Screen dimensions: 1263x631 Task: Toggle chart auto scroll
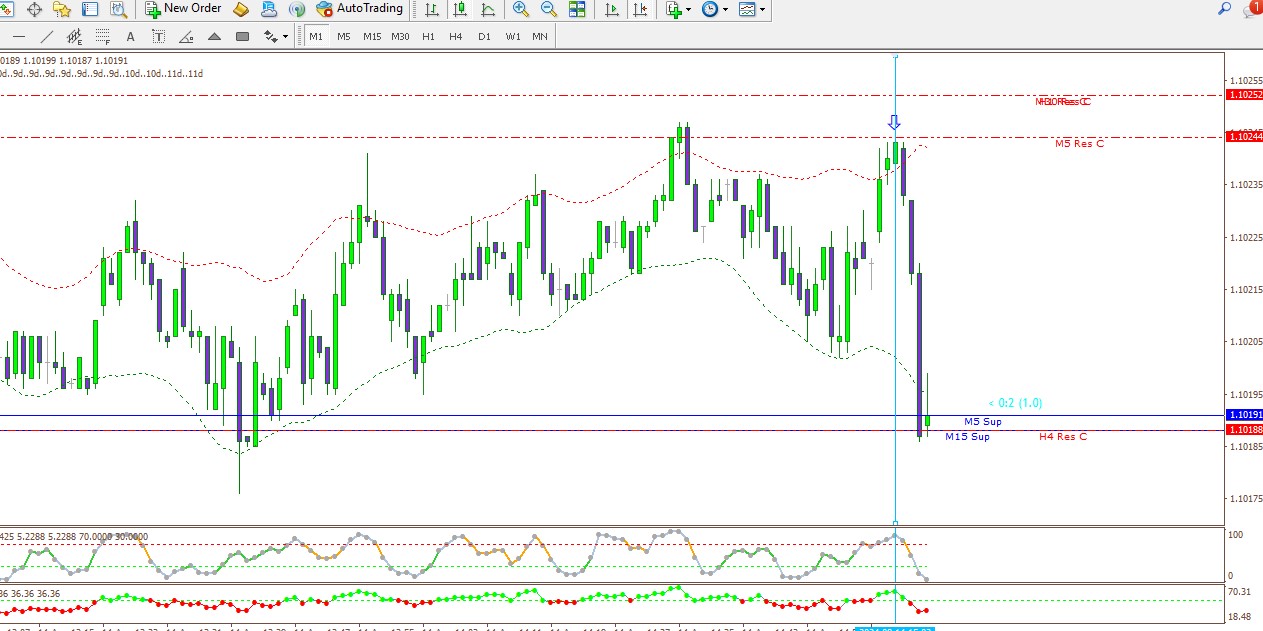click(612, 9)
